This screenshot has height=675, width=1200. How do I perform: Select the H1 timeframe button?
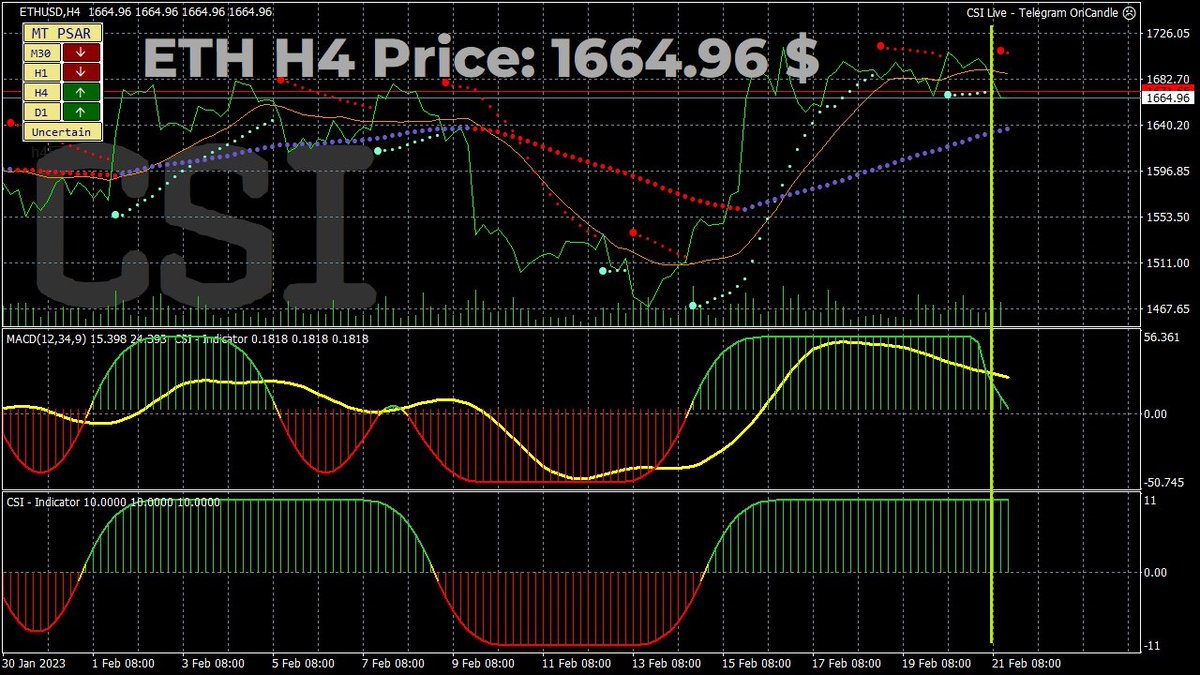[x=41, y=72]
